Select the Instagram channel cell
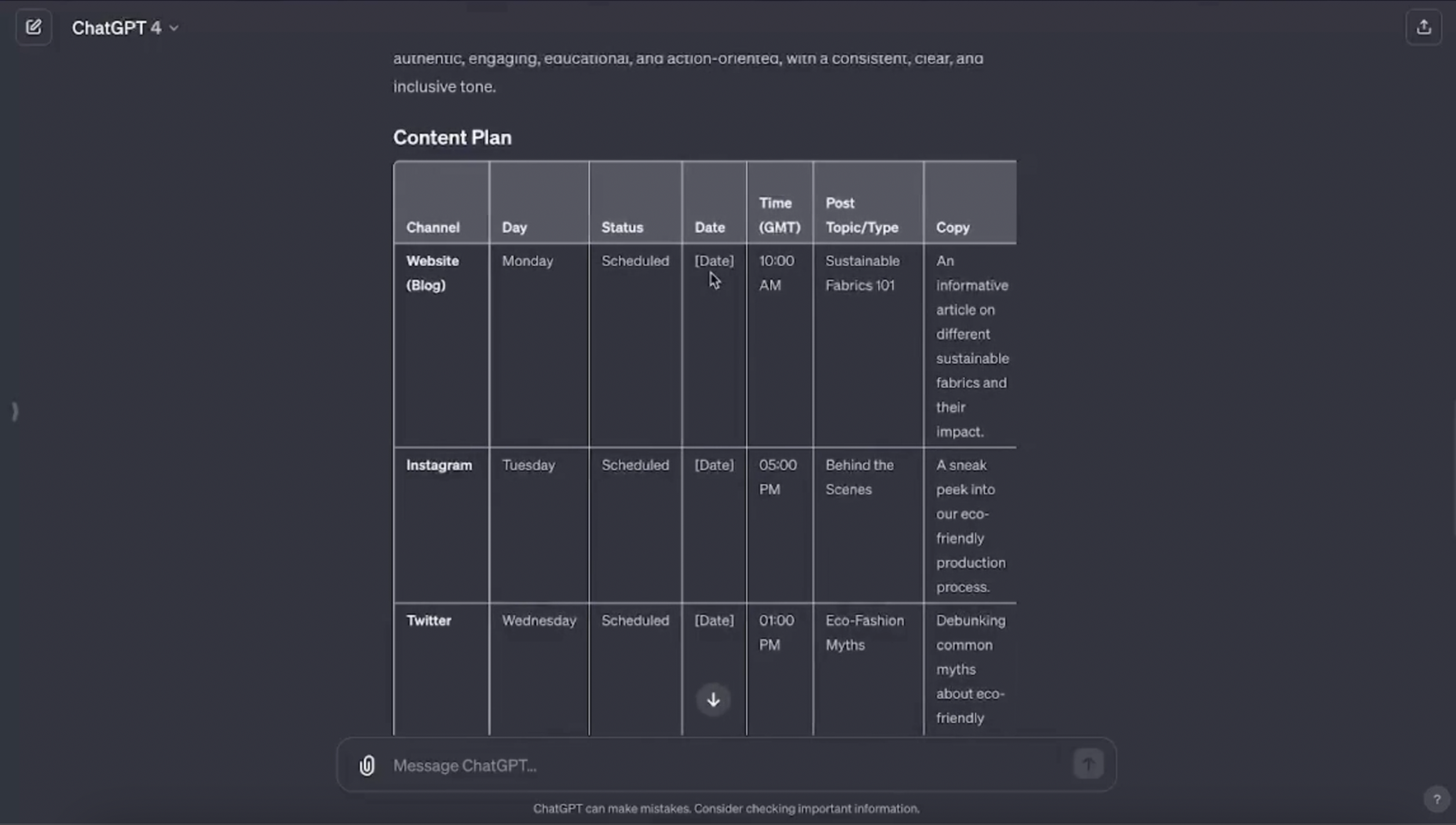Screen dimensions: 1456x825 [439, 465]
